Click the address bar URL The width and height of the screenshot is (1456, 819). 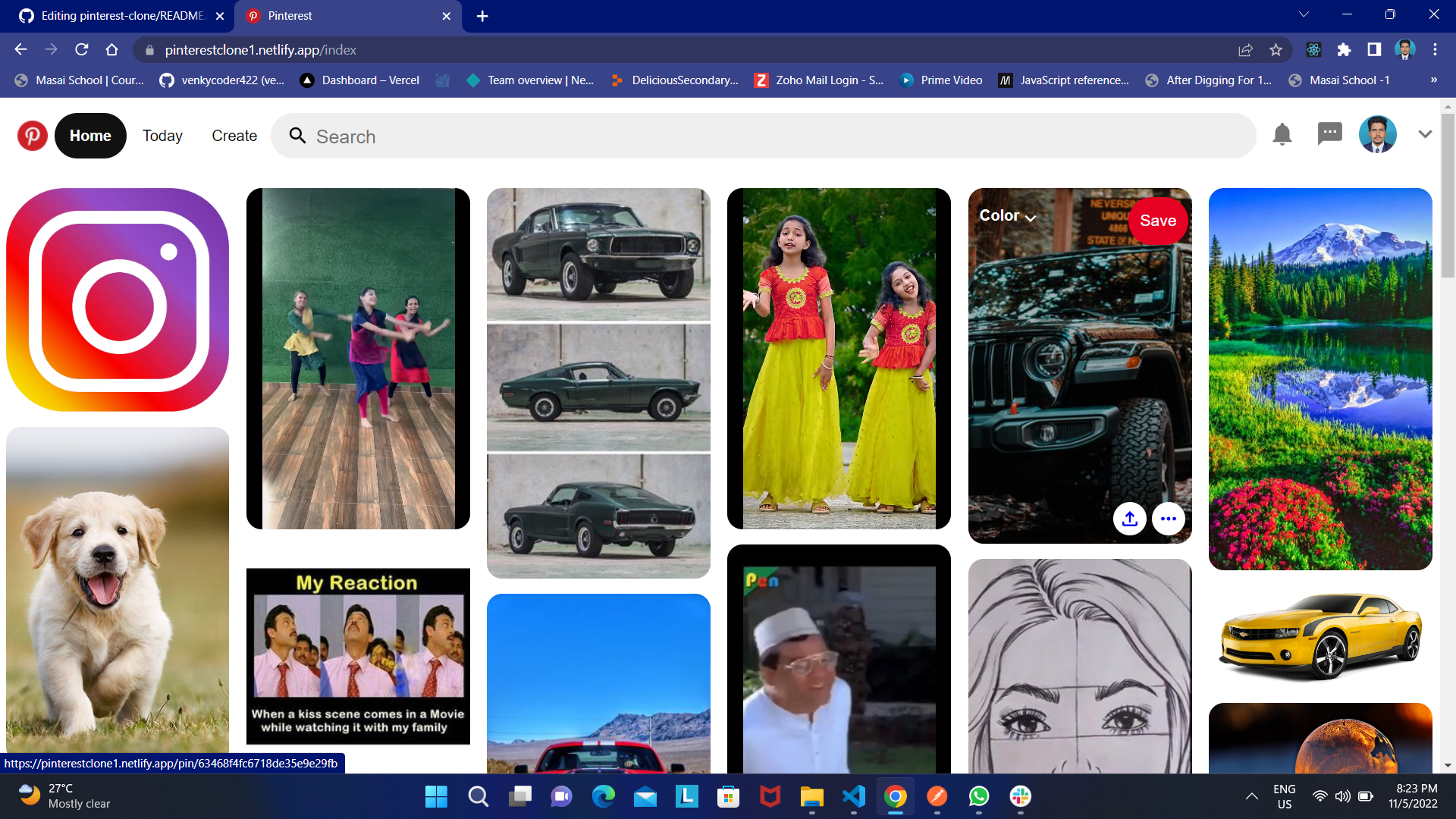(x=260, y=50)
